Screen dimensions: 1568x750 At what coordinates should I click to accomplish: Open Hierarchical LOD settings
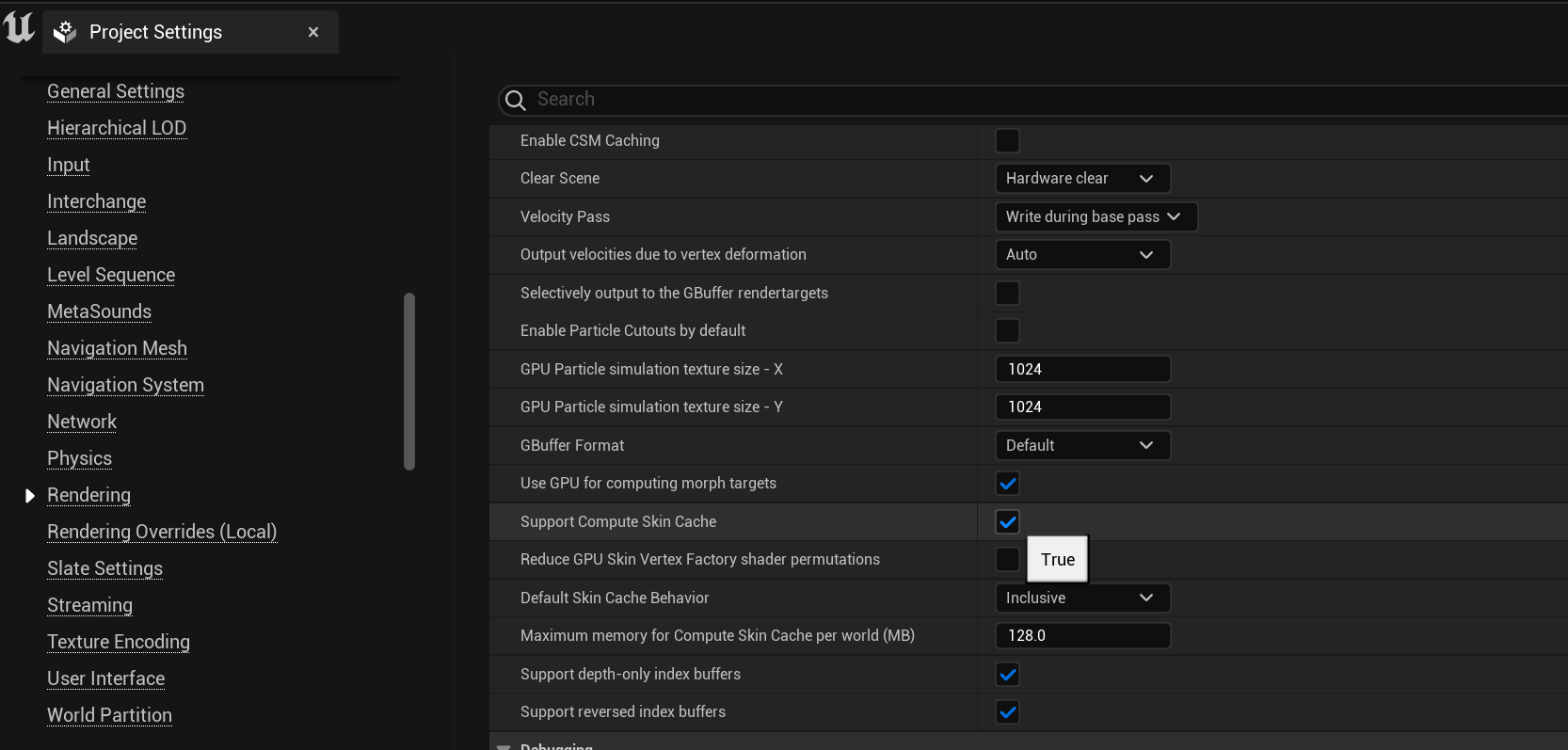click(117, 128)
